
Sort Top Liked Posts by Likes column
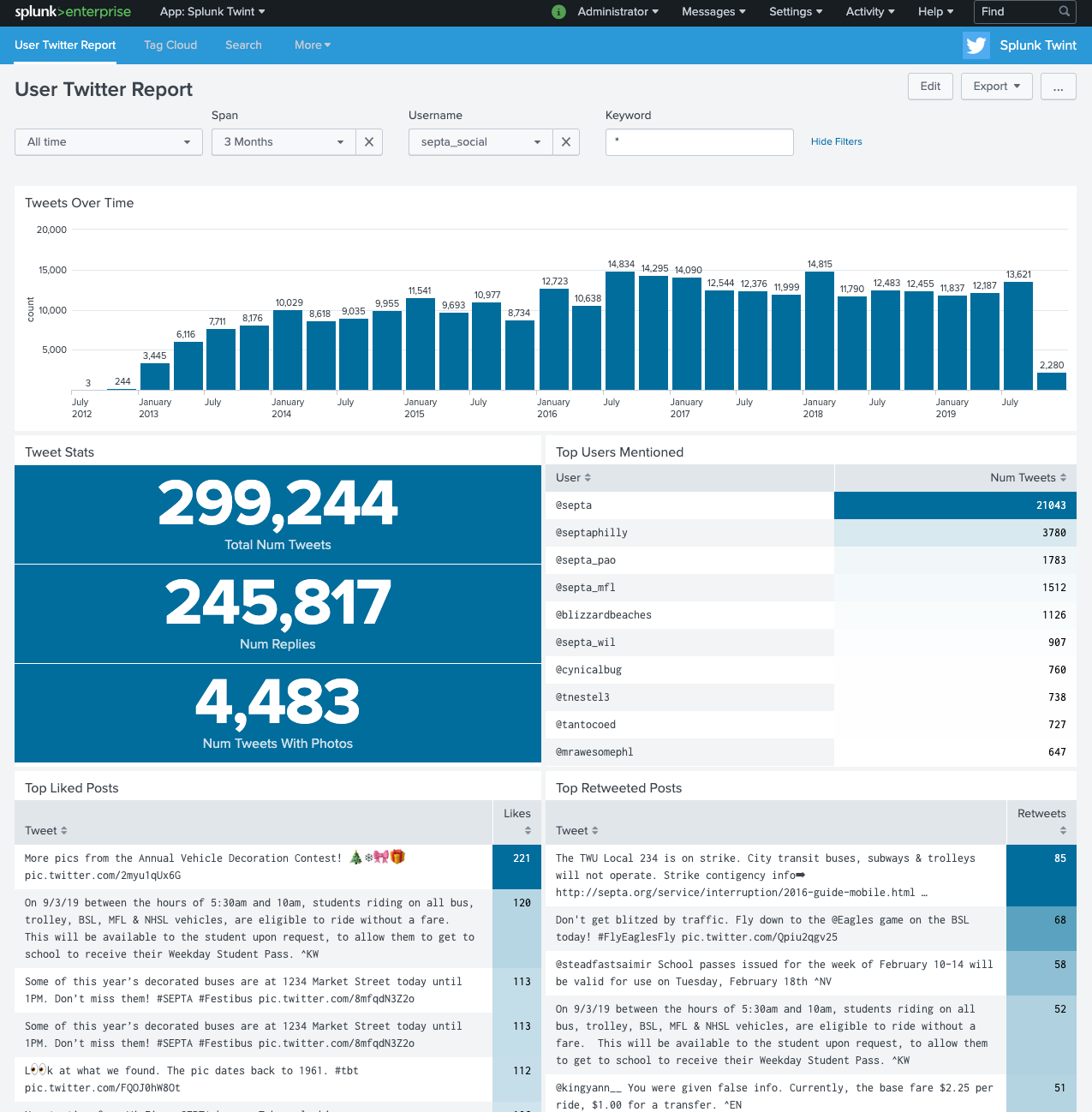click(x=516, y=823)
